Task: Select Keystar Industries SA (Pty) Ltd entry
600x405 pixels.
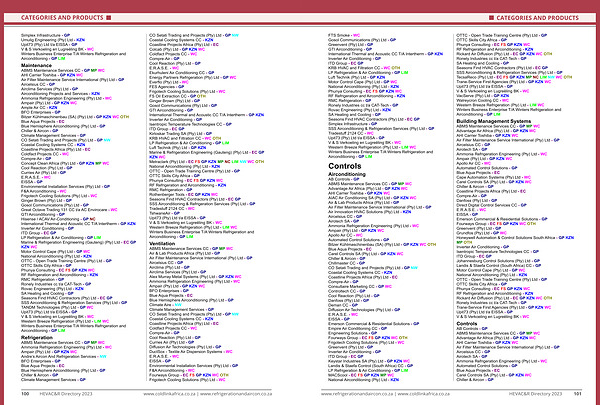Action: point(369,361)
